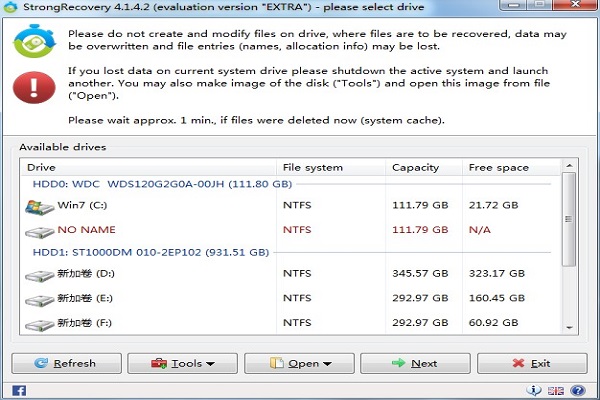
Task: Click the drive list scrollbar thumb
Action: (569, 219)
